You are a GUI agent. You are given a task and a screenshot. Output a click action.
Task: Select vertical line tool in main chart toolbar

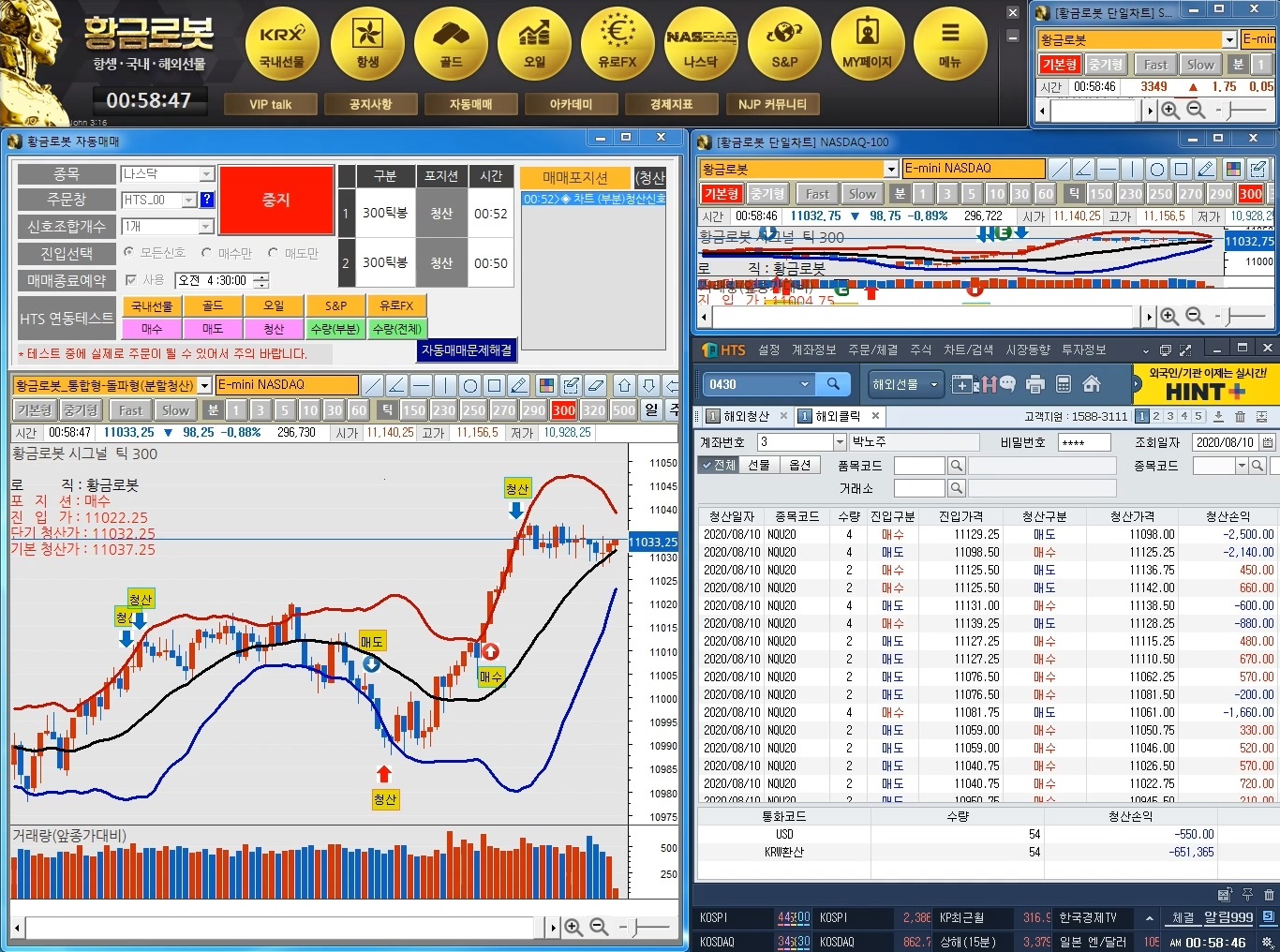click(x=445, y=385)
